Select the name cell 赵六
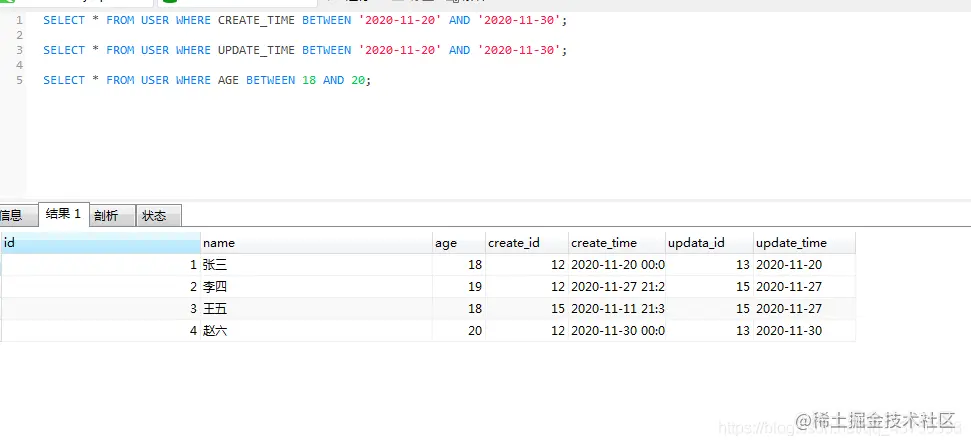 click(316, 331)
